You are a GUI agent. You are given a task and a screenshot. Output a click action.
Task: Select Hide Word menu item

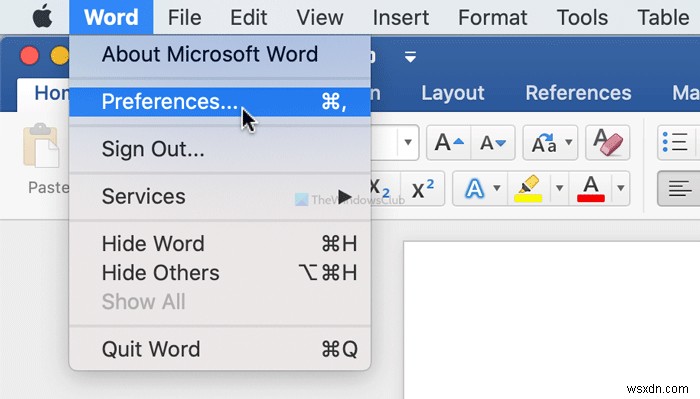tap(220, 244)
